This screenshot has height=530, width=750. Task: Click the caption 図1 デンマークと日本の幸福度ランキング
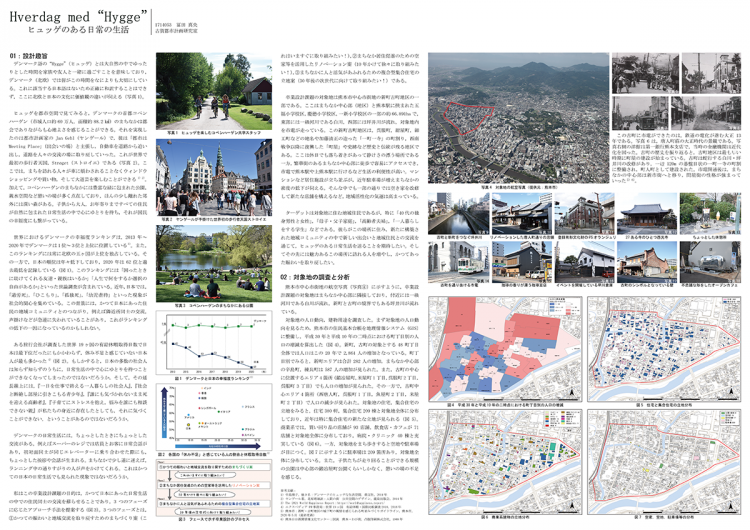(214, 378)
